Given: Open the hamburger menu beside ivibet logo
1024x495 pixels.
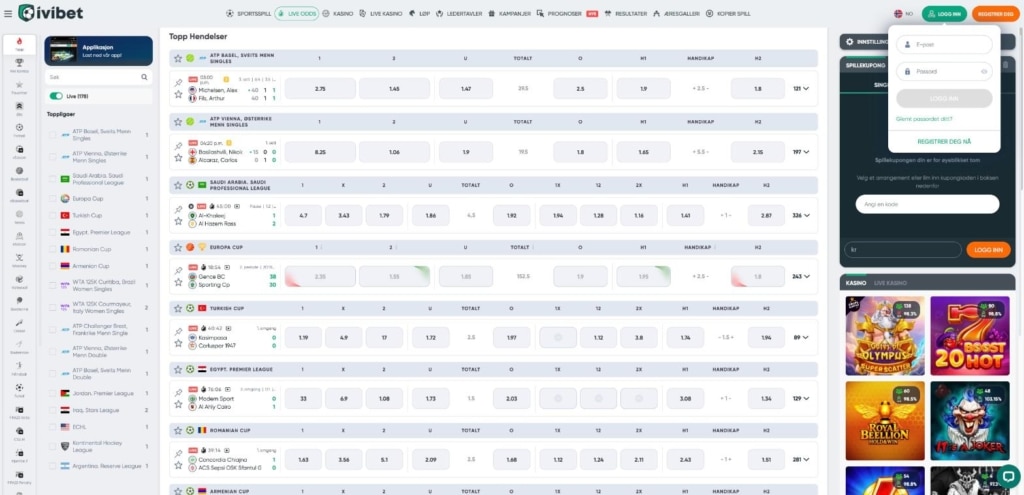Looking at the screenshot, I should (x=8, y=13).
